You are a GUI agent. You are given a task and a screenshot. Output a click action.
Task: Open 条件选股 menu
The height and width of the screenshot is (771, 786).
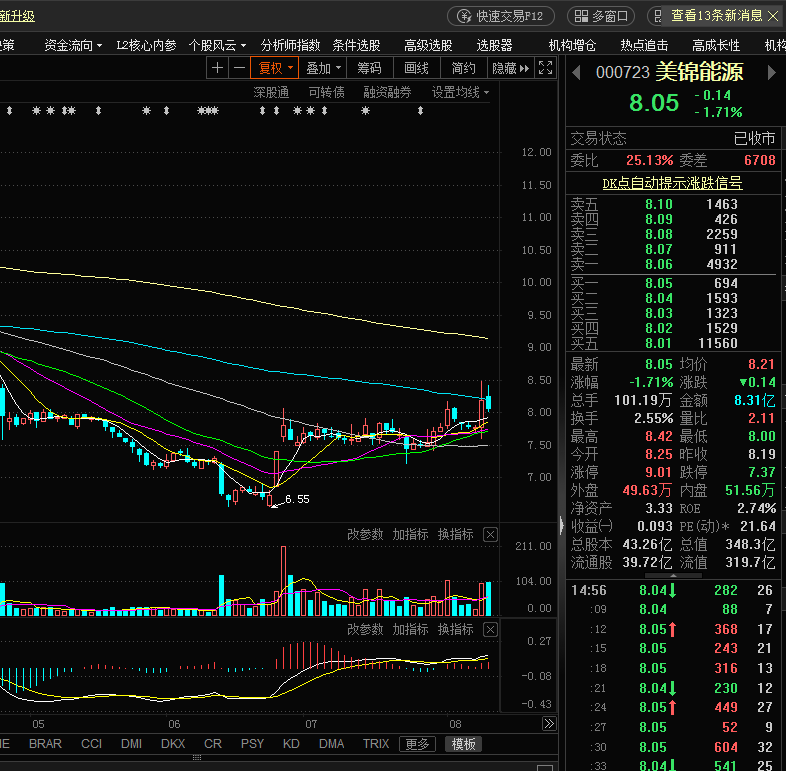coord(356,46)
